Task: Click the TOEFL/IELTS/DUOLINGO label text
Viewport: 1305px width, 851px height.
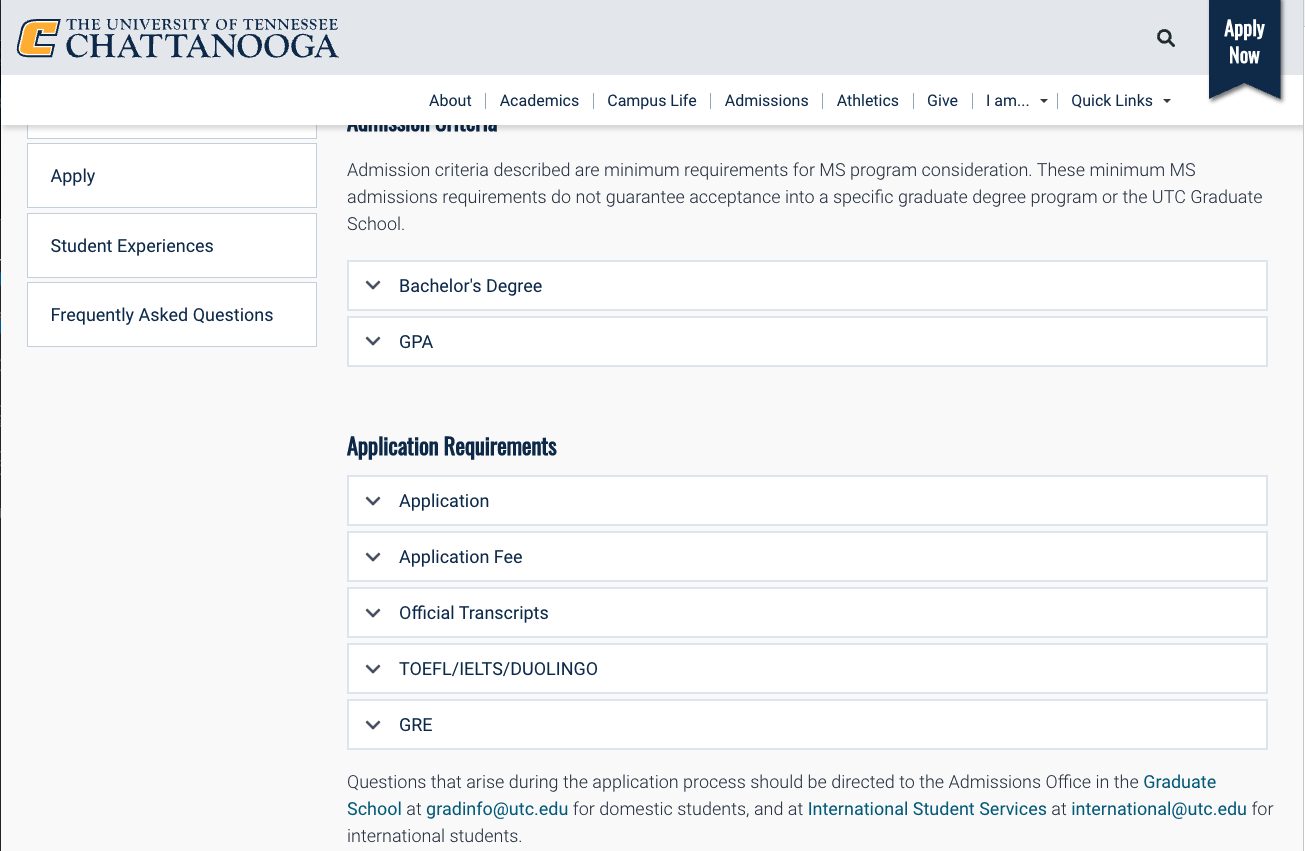Action: [x=498, y=669]
